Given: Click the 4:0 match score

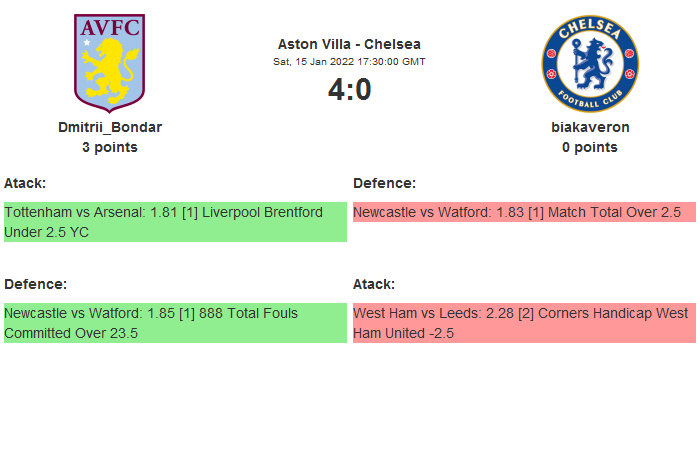Looking at the screenshot, I should coord(349,90).
